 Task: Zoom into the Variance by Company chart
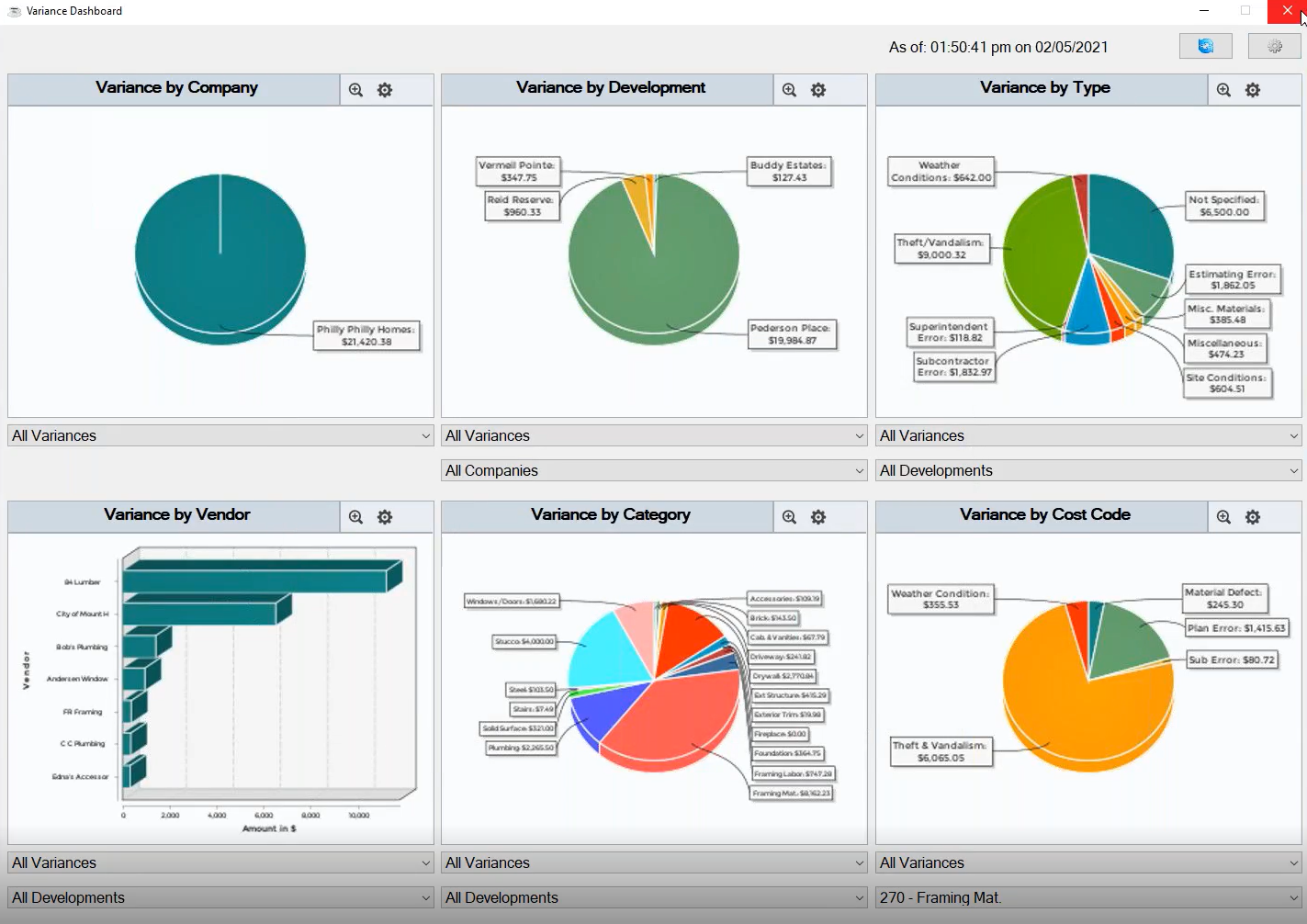(x=355, y=89)
